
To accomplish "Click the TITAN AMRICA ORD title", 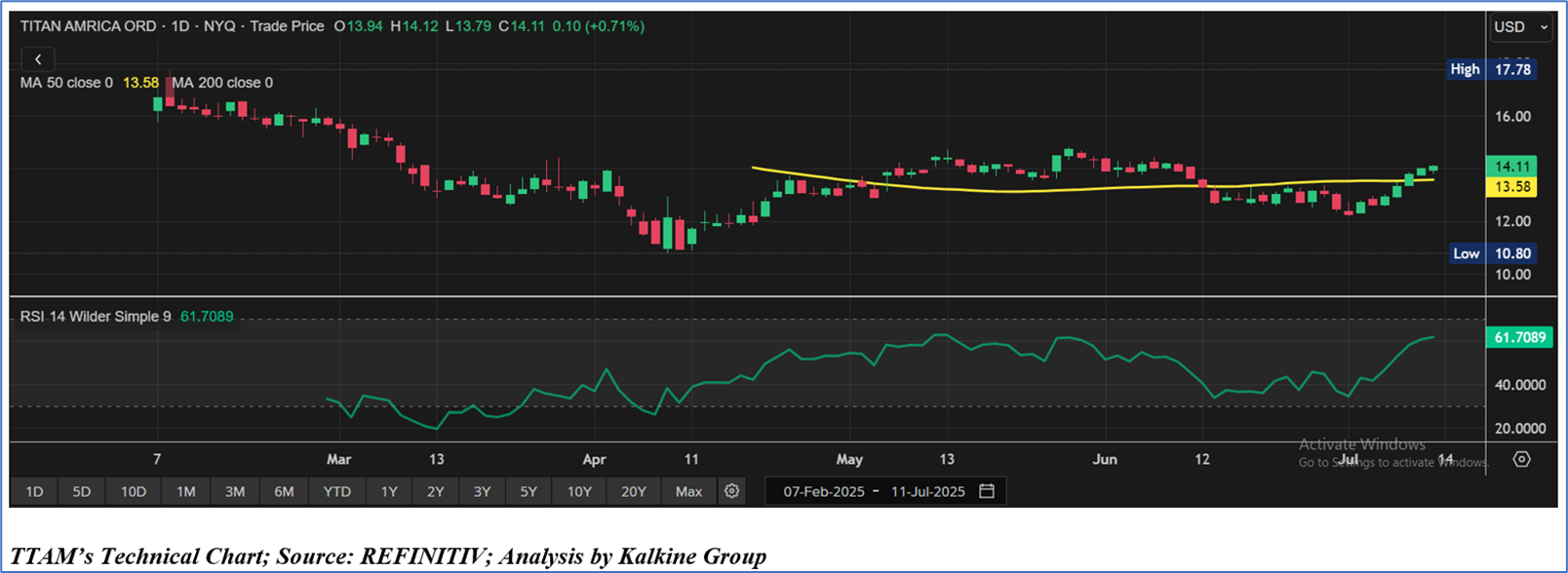I will pyautogui.click(x=88, y=26).
